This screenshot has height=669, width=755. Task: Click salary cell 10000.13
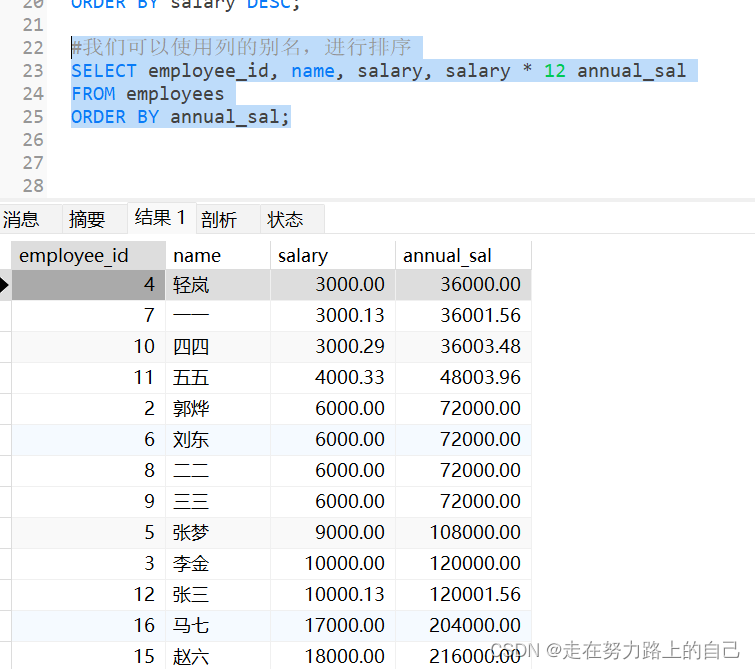click(333, 594)
